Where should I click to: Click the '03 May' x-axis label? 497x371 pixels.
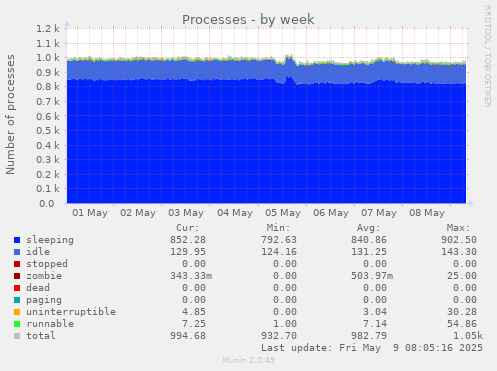tap(186, 213)
